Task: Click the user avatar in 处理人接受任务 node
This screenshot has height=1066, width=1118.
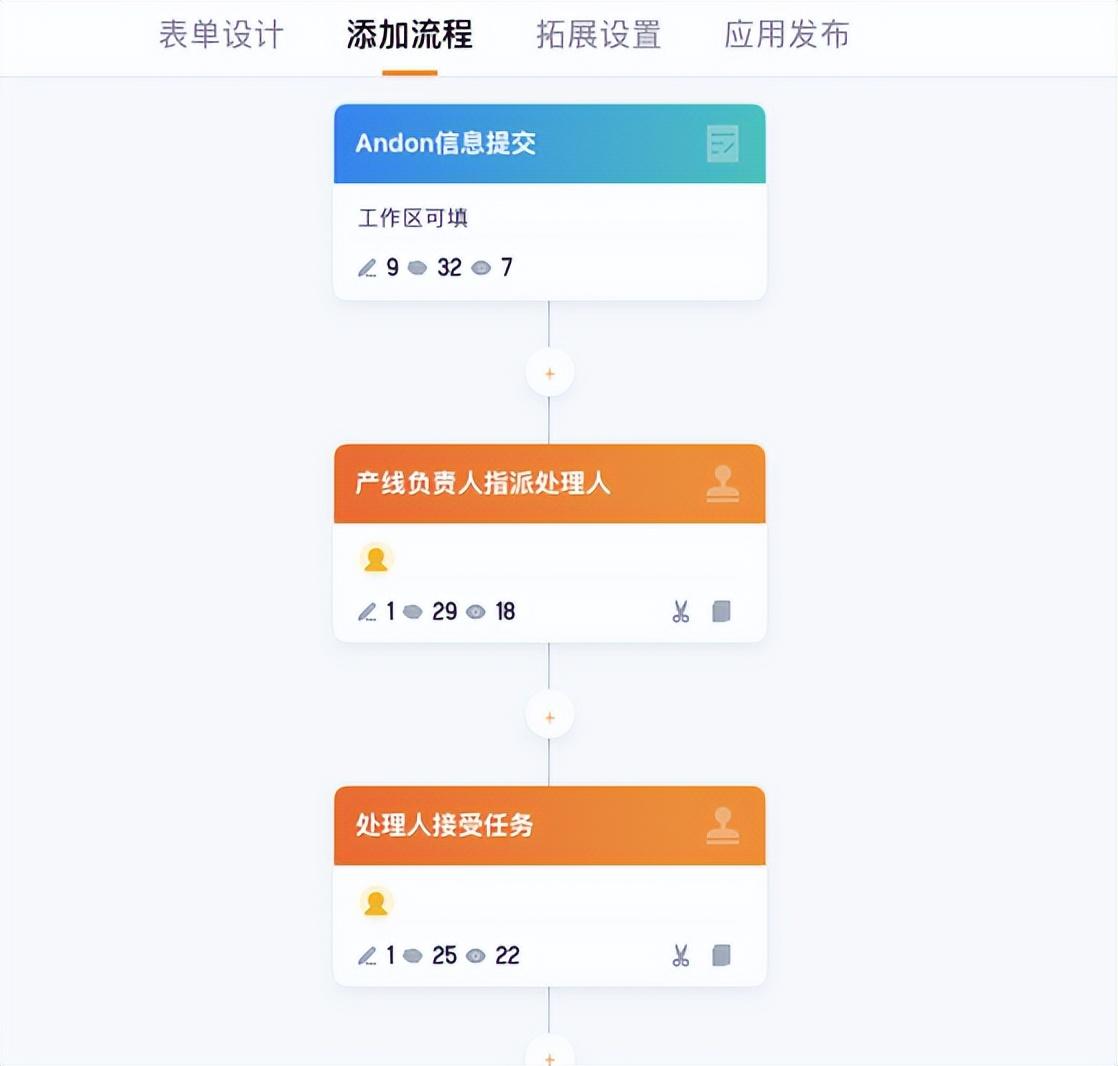Action: click(376, 903)
